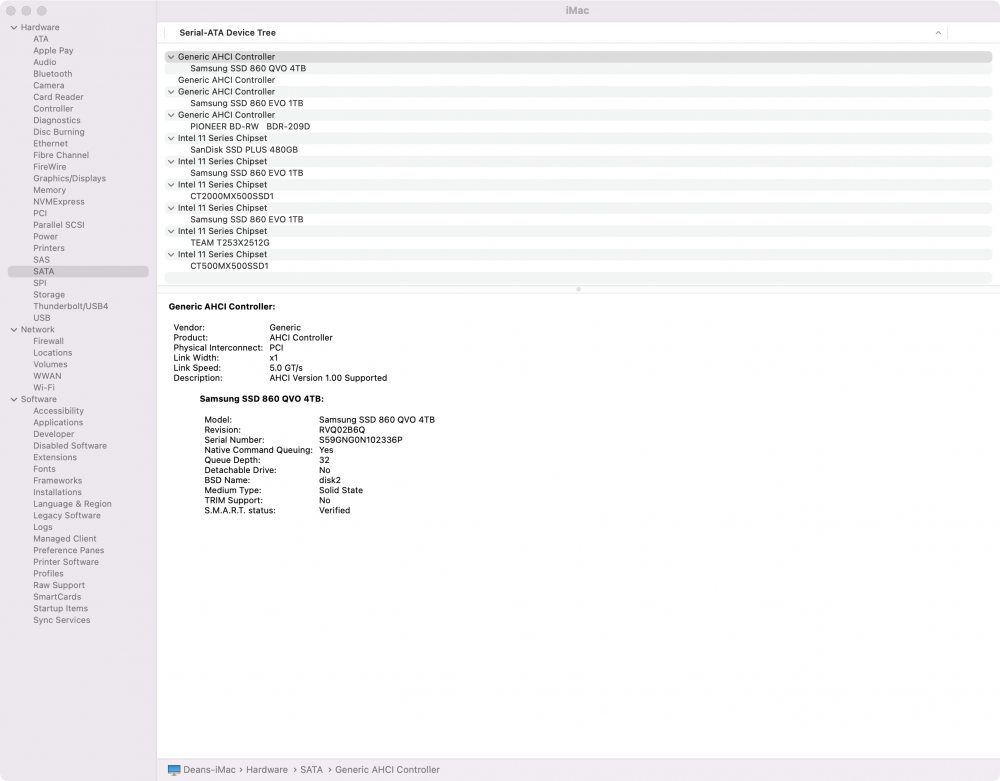The width and height of the screenshot is (1000, 781).
Task: Open Disc Burning in the sidebar
Action: [x=59, y=132]
